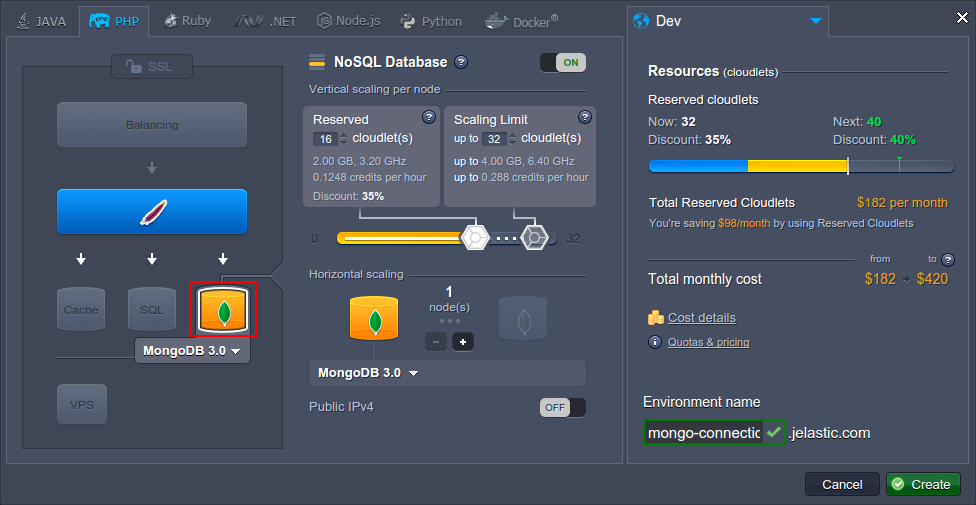Close the dialog with the X button
This screenshot has width=976, height=505.
[962, 18]
